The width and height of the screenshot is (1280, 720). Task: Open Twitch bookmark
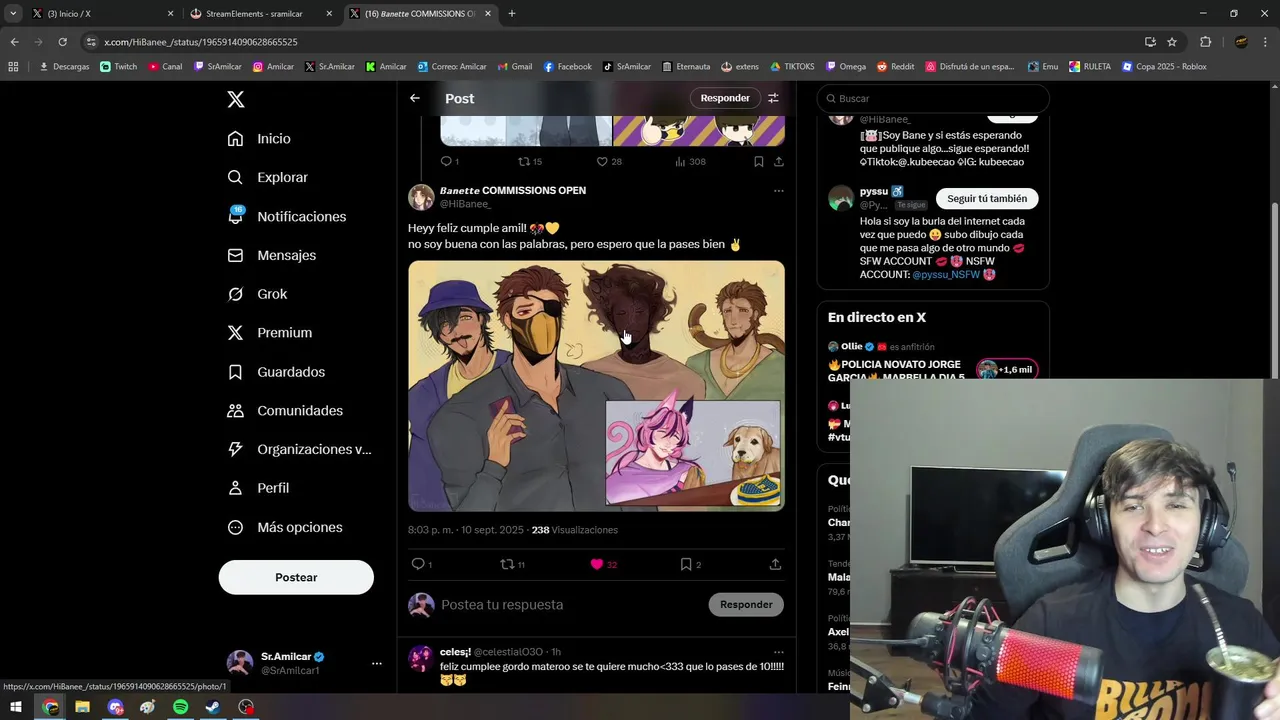pyautogui.click(x=119, y=67)
